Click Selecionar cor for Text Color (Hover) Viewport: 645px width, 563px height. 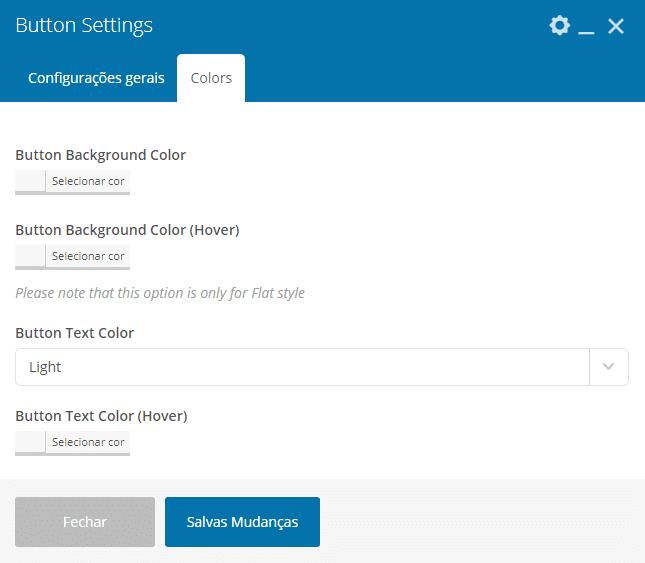tap(88, 442)
